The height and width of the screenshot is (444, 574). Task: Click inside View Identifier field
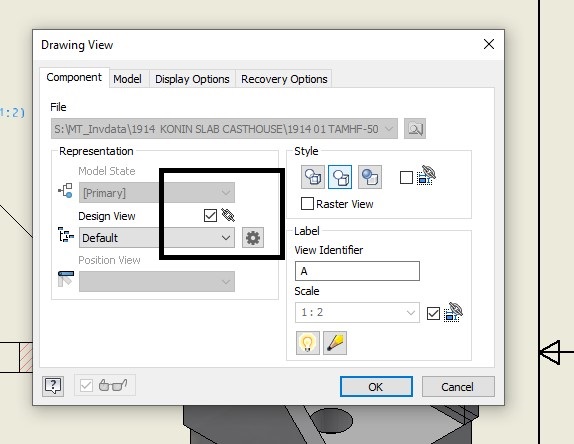pyautogui.click(x=357, y=271)
